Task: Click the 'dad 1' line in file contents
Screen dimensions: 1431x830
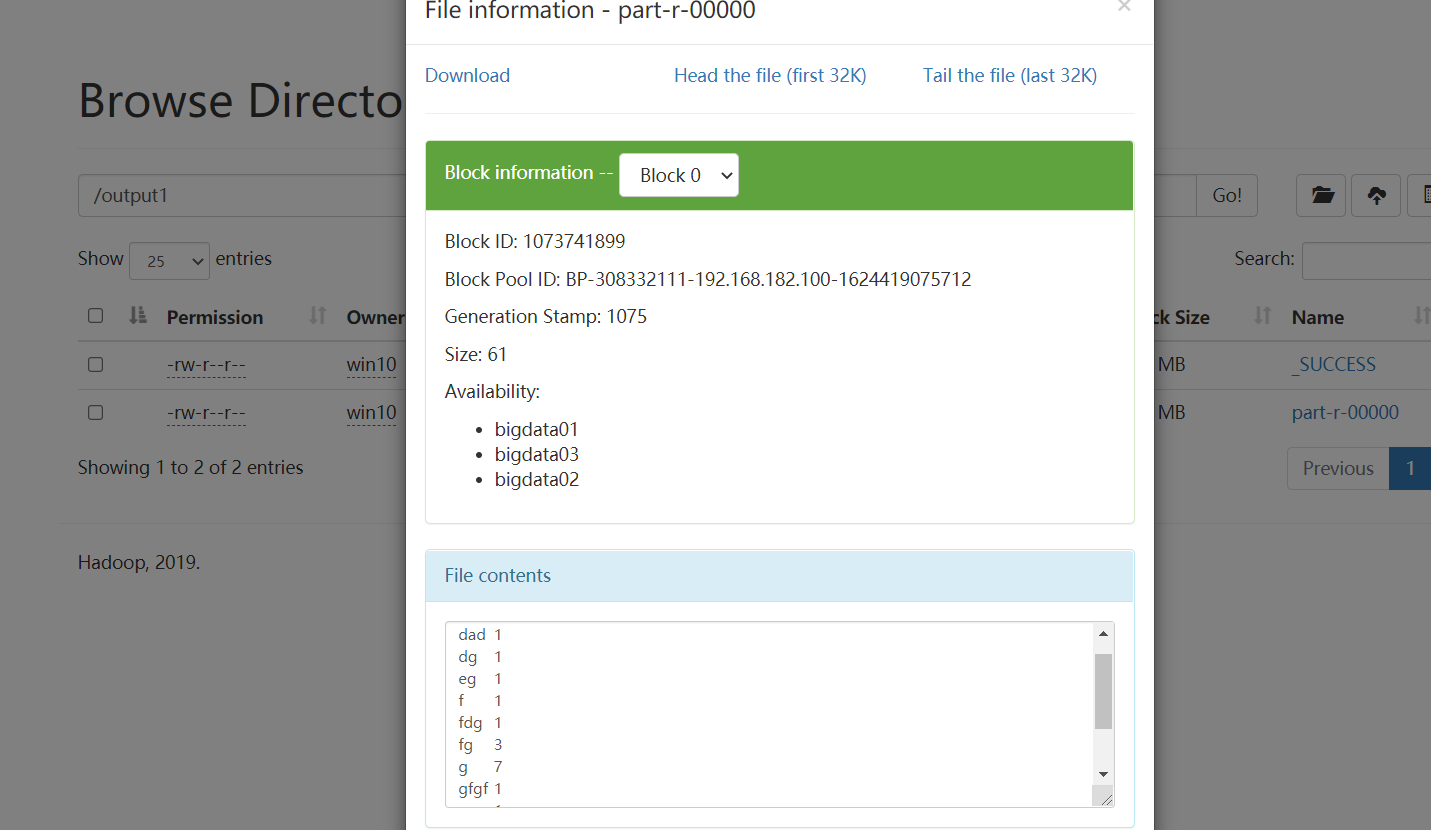Action: (480, 635)
